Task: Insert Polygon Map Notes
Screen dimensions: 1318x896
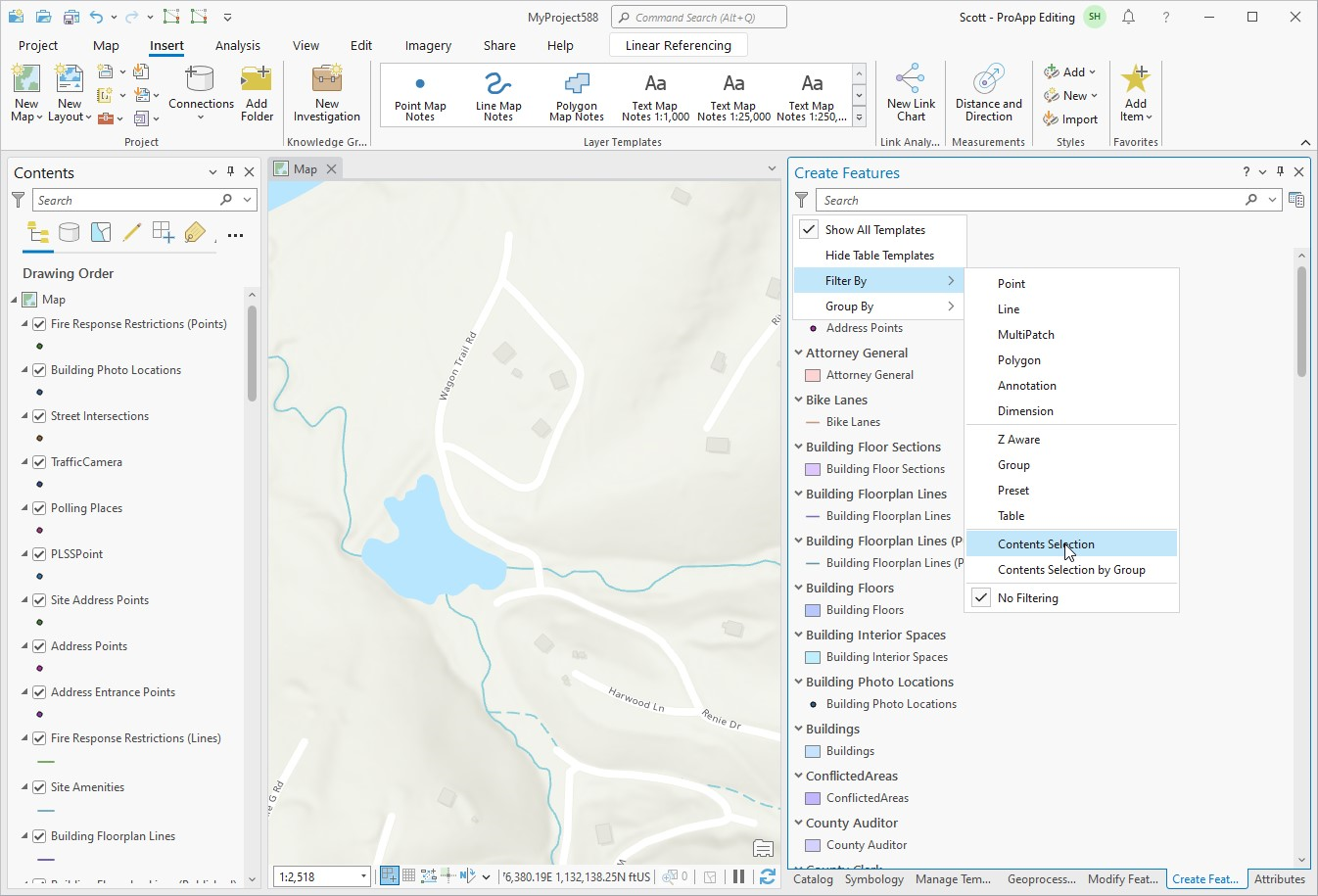Action: coord(575,94)
